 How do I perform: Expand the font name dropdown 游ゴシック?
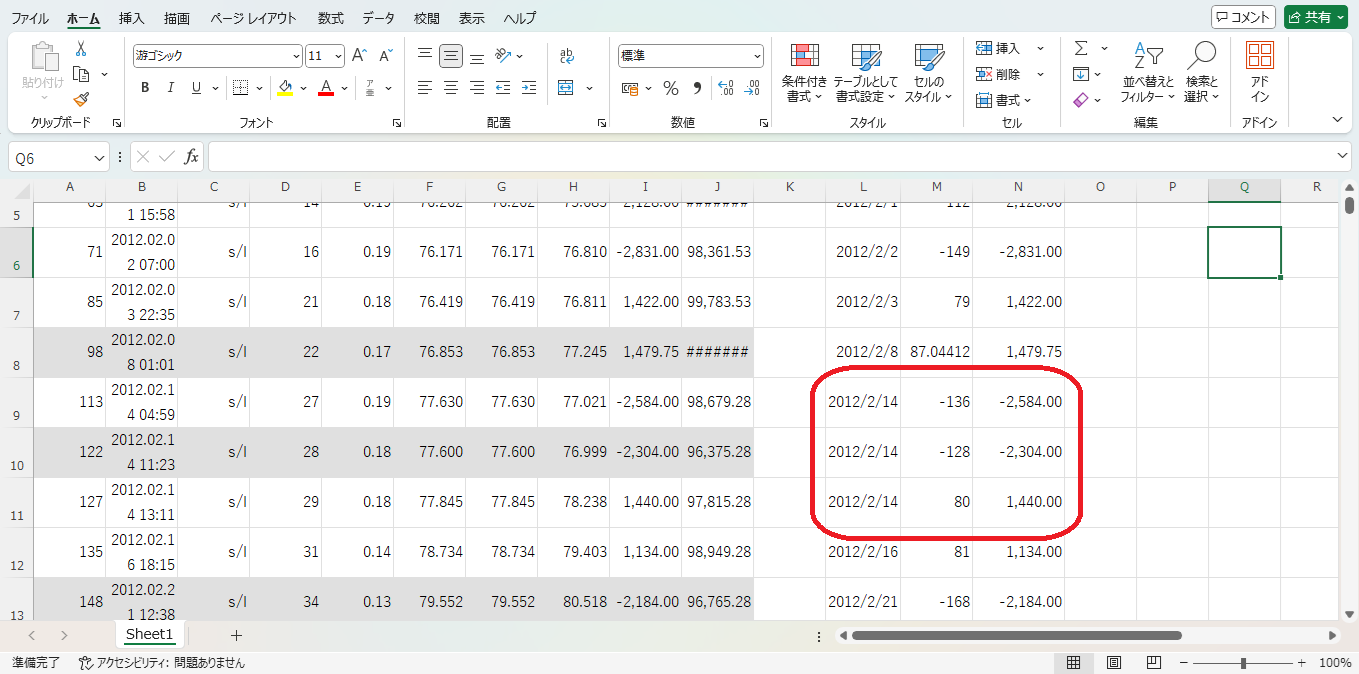(x=296, y=56)
